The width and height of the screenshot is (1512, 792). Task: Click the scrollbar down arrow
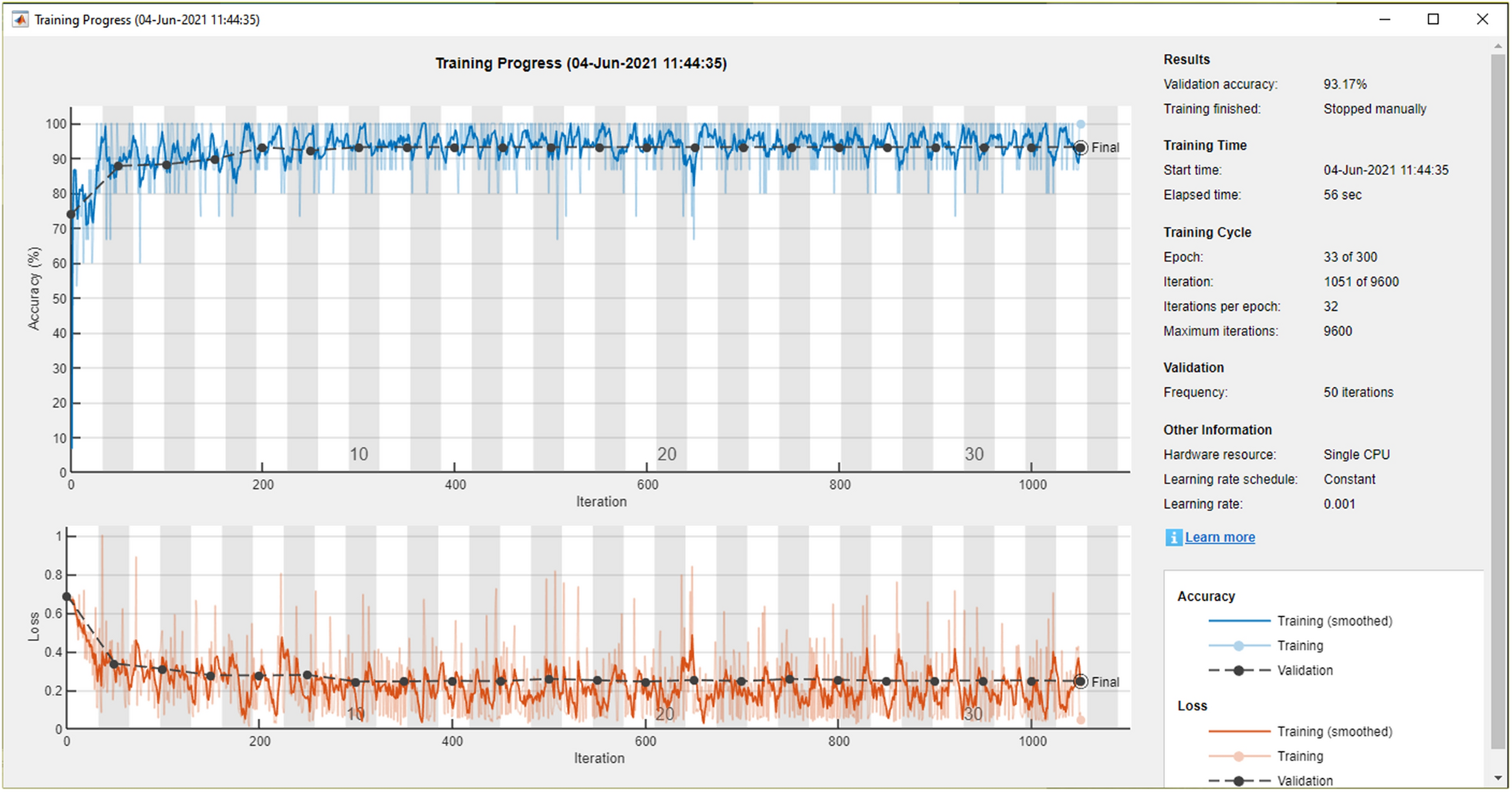1498,778
